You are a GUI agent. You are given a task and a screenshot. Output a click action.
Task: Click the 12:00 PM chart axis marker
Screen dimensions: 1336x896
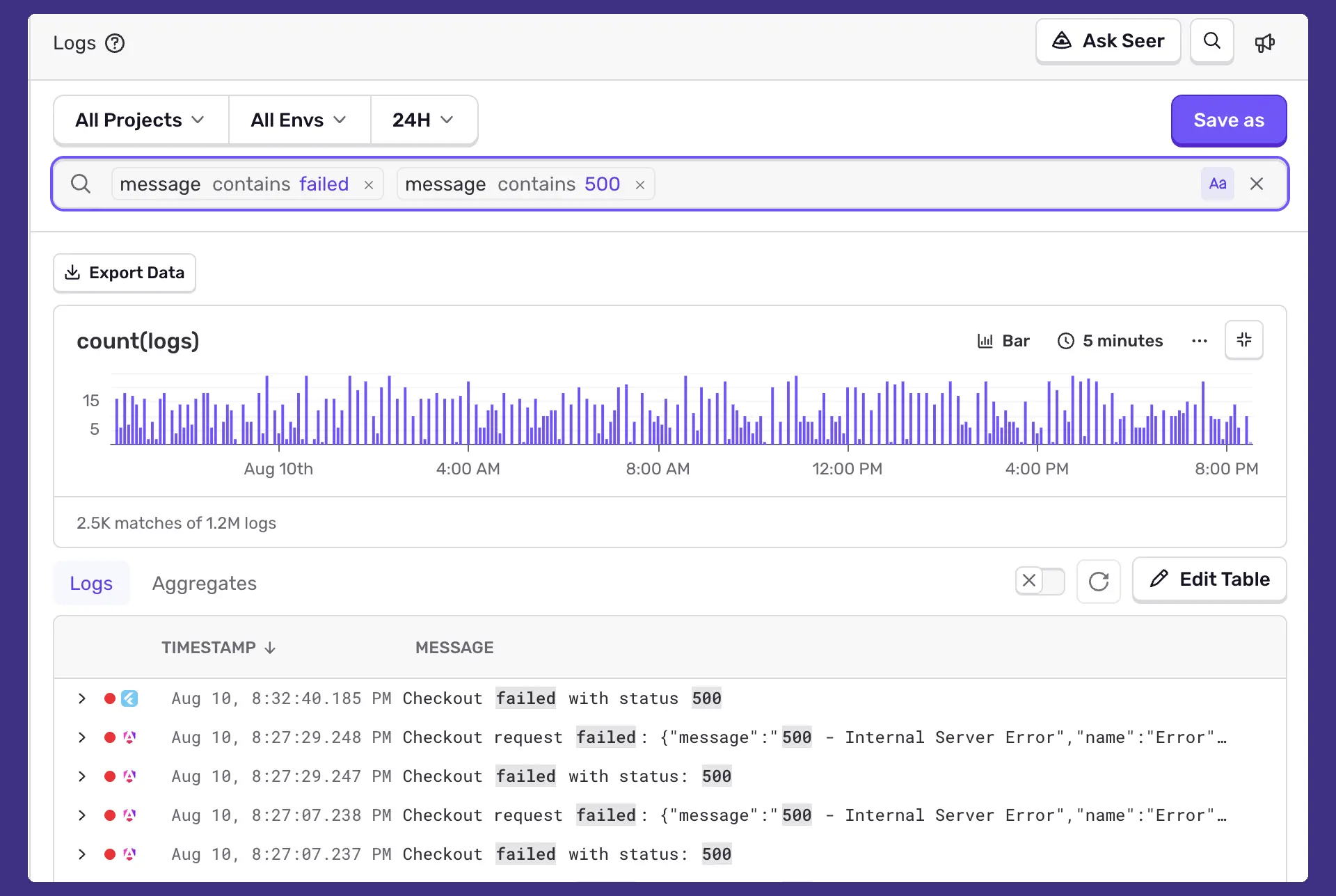tap(847, 469)
